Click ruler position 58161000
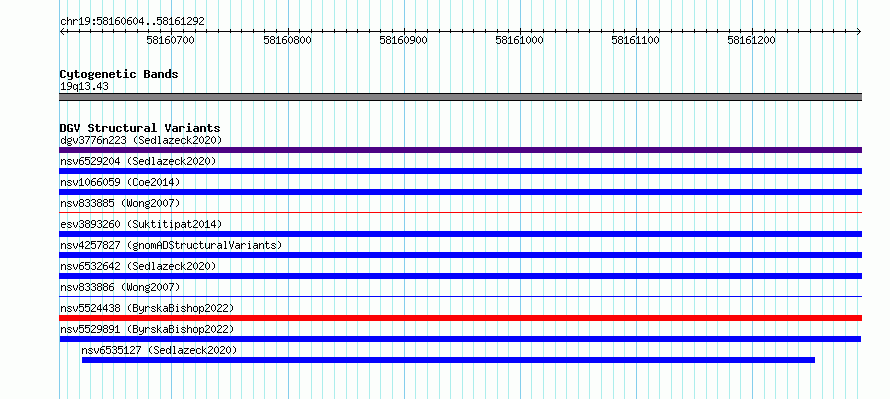 tap(519, 40)
